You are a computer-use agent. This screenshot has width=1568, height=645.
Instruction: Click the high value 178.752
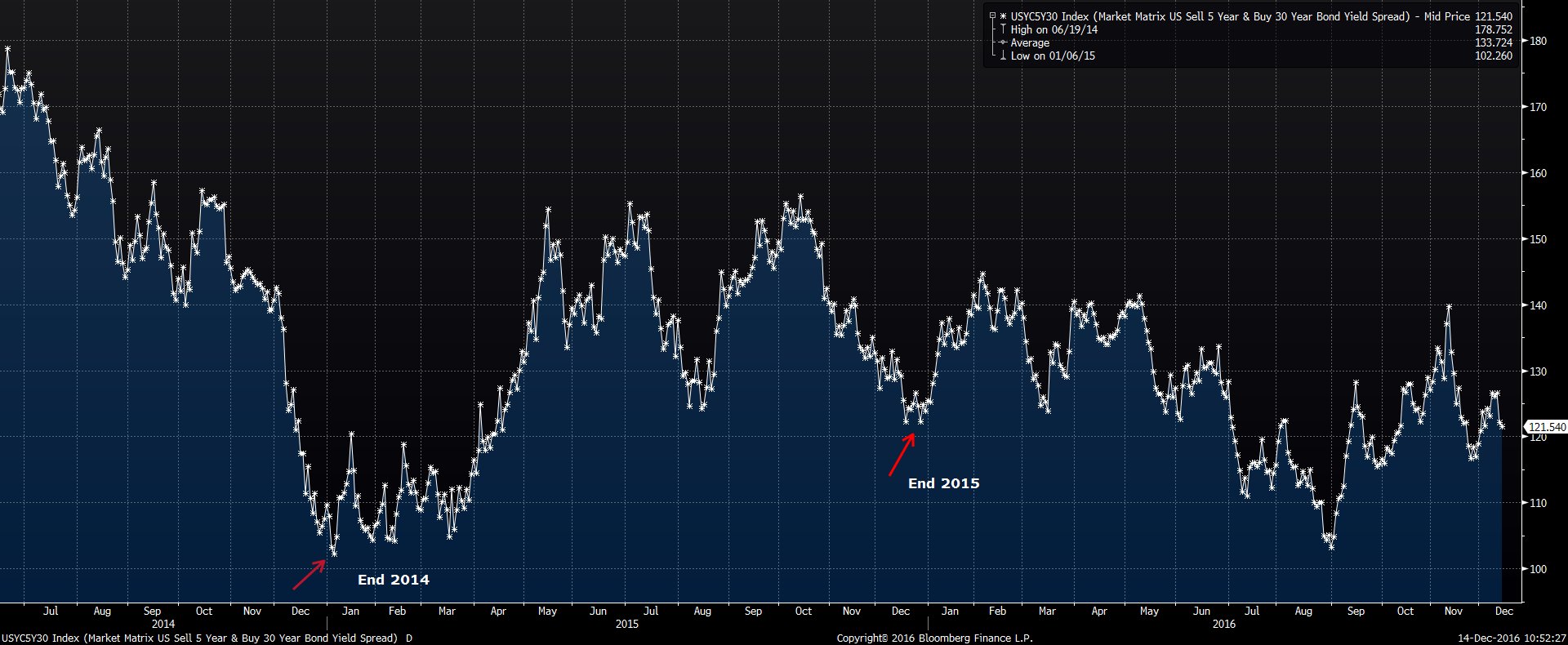point(1494,29)
